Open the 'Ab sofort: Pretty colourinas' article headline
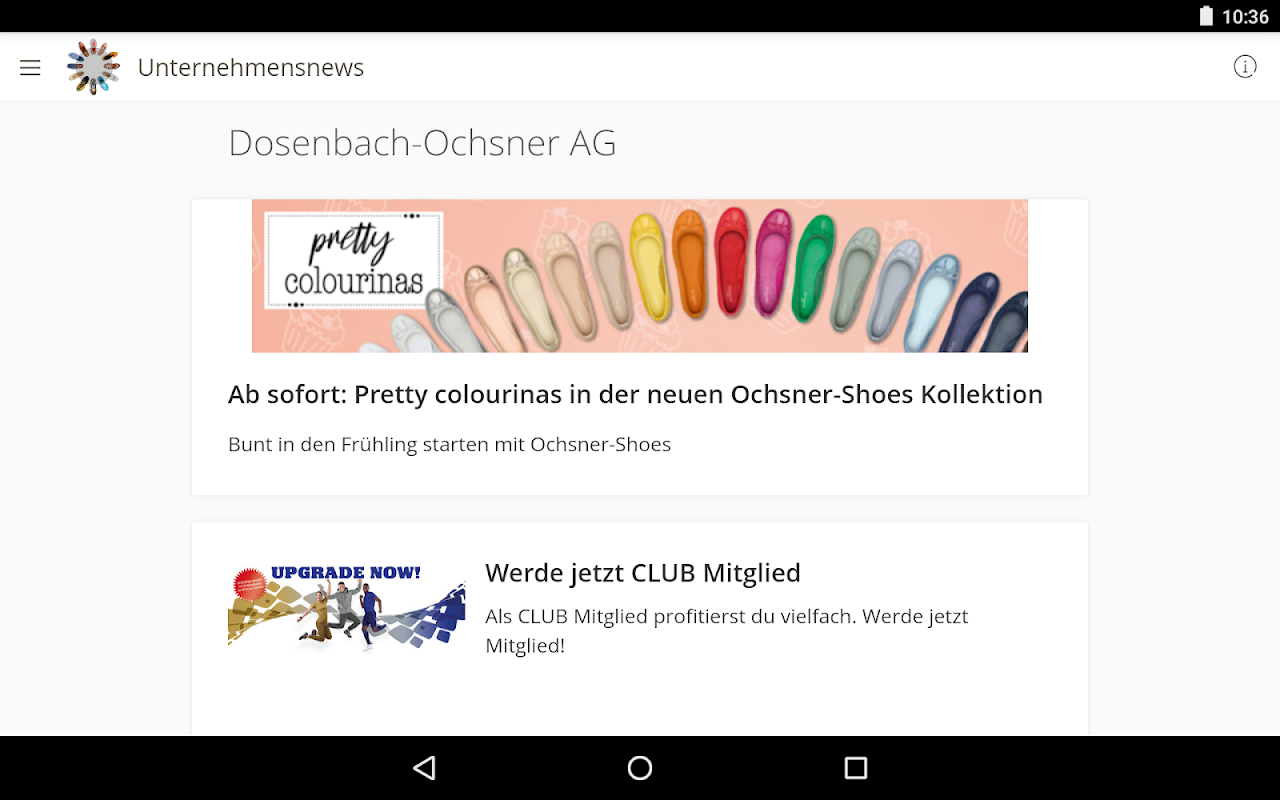This screenshot has width=1280, height=800. point(635,394)
